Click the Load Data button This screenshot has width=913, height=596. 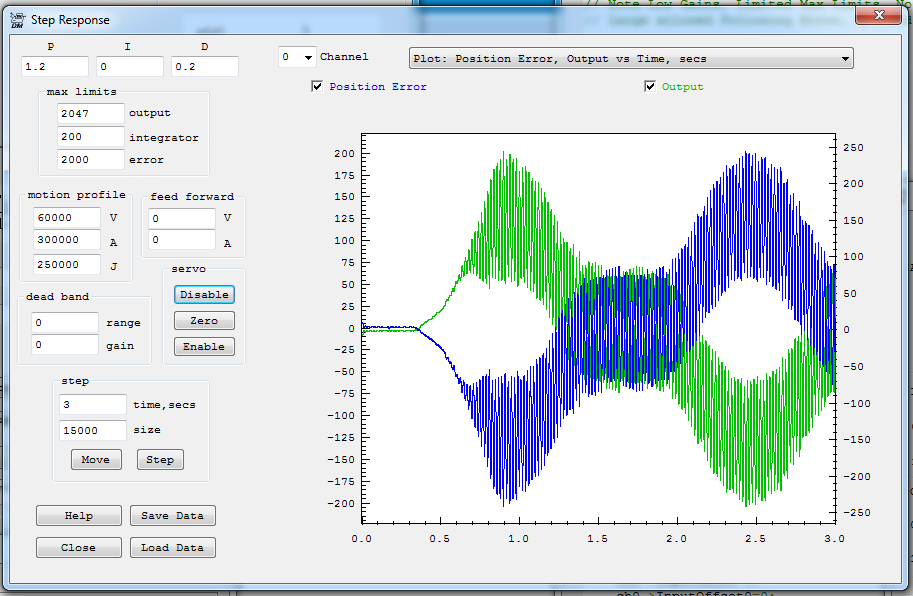coord(172,548)
